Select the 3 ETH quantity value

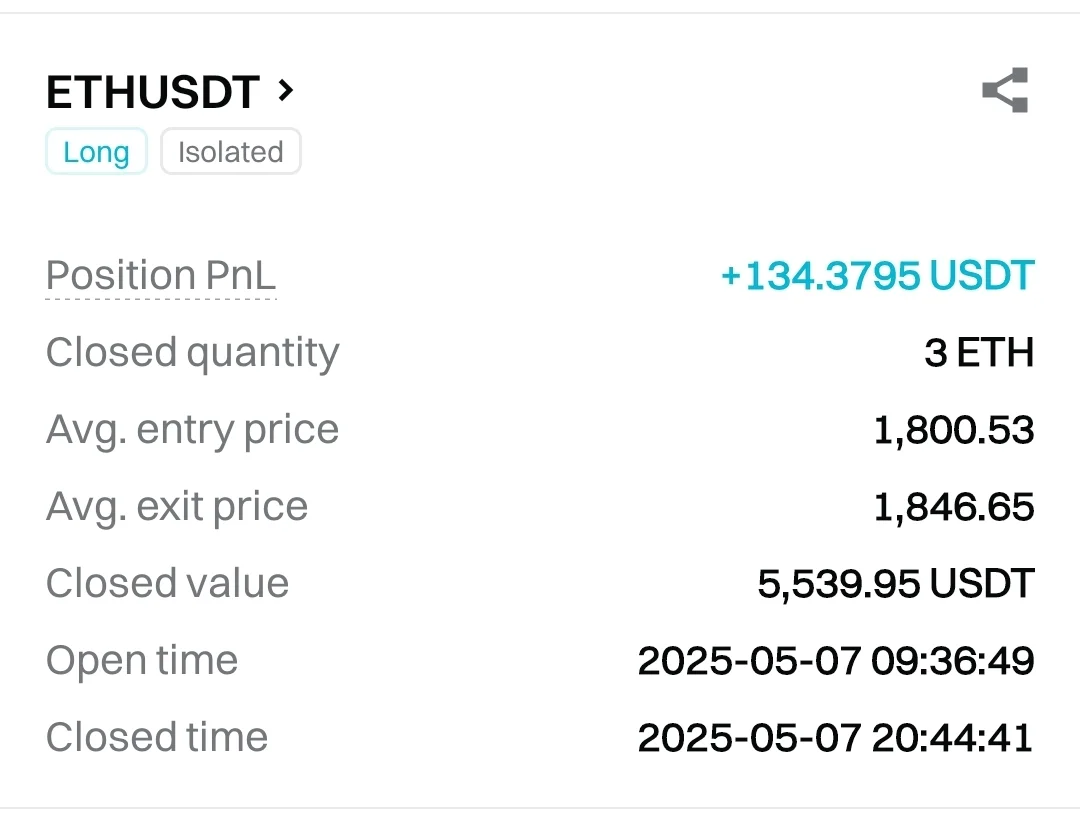[x=979, y=353]
